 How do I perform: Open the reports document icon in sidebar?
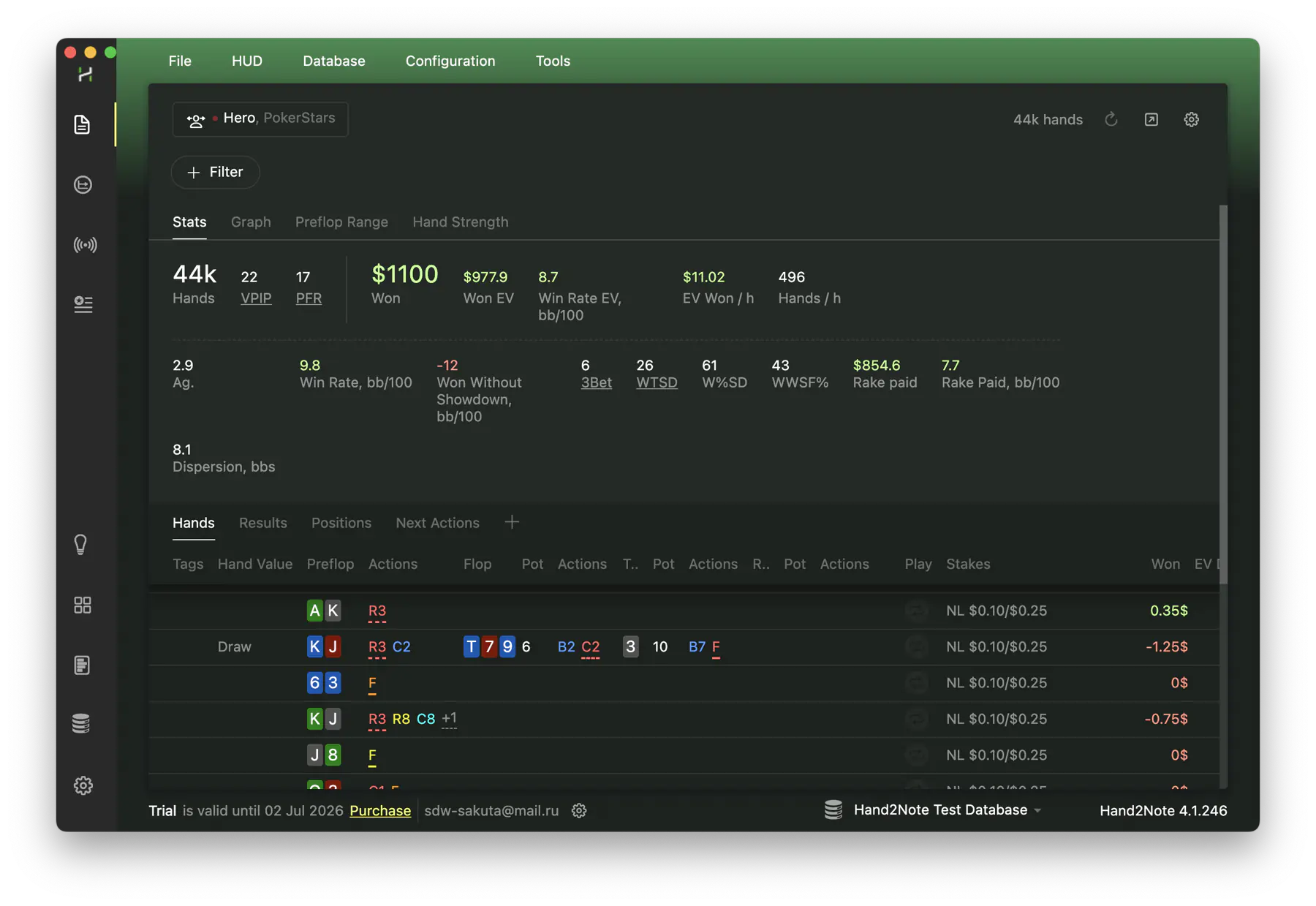tap(83, 124)
